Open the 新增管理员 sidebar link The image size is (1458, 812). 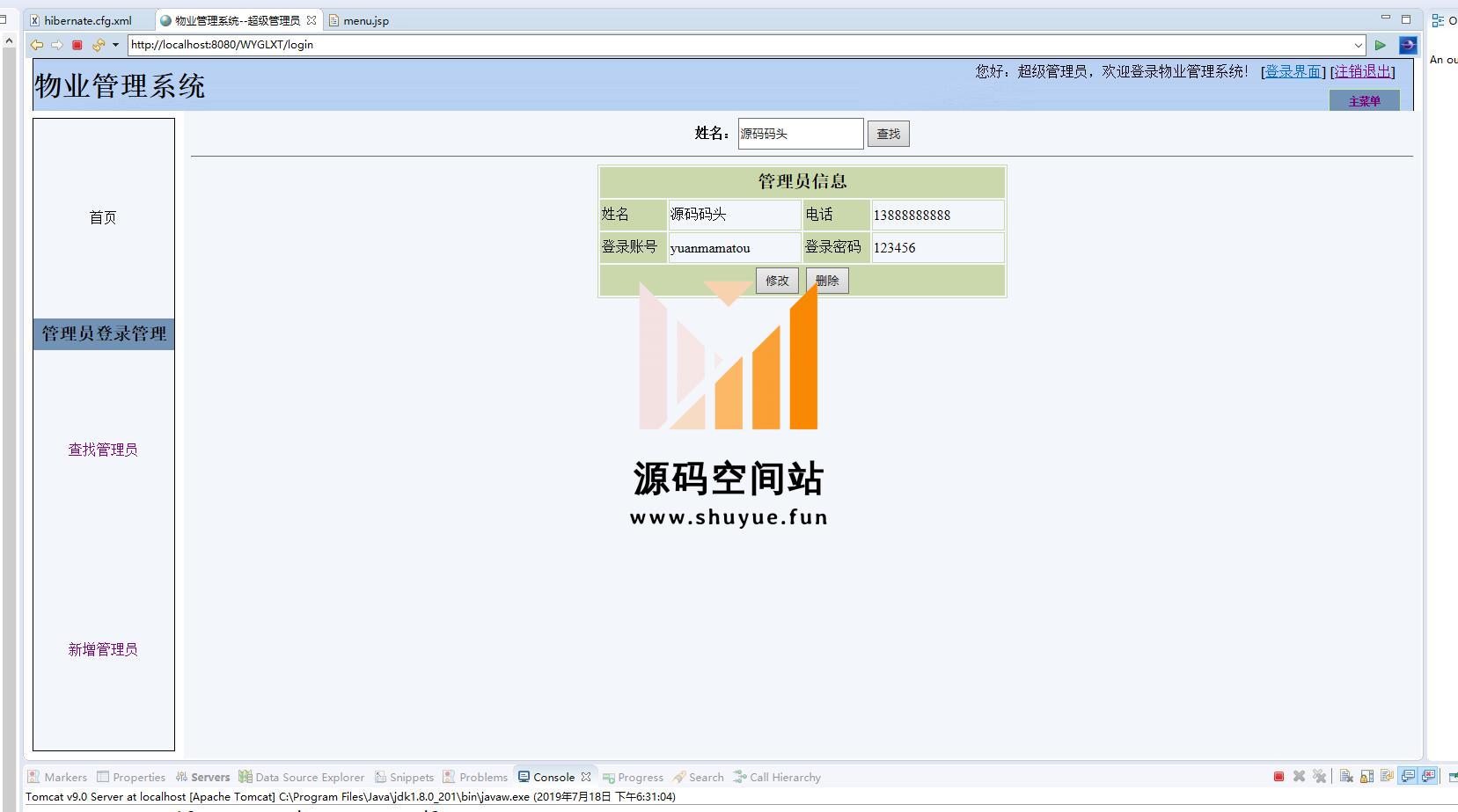coord(103,649)
